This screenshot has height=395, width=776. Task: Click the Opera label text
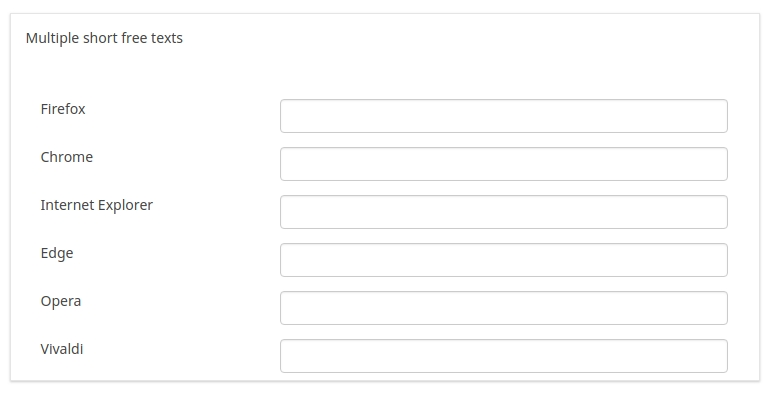[61, 301]
